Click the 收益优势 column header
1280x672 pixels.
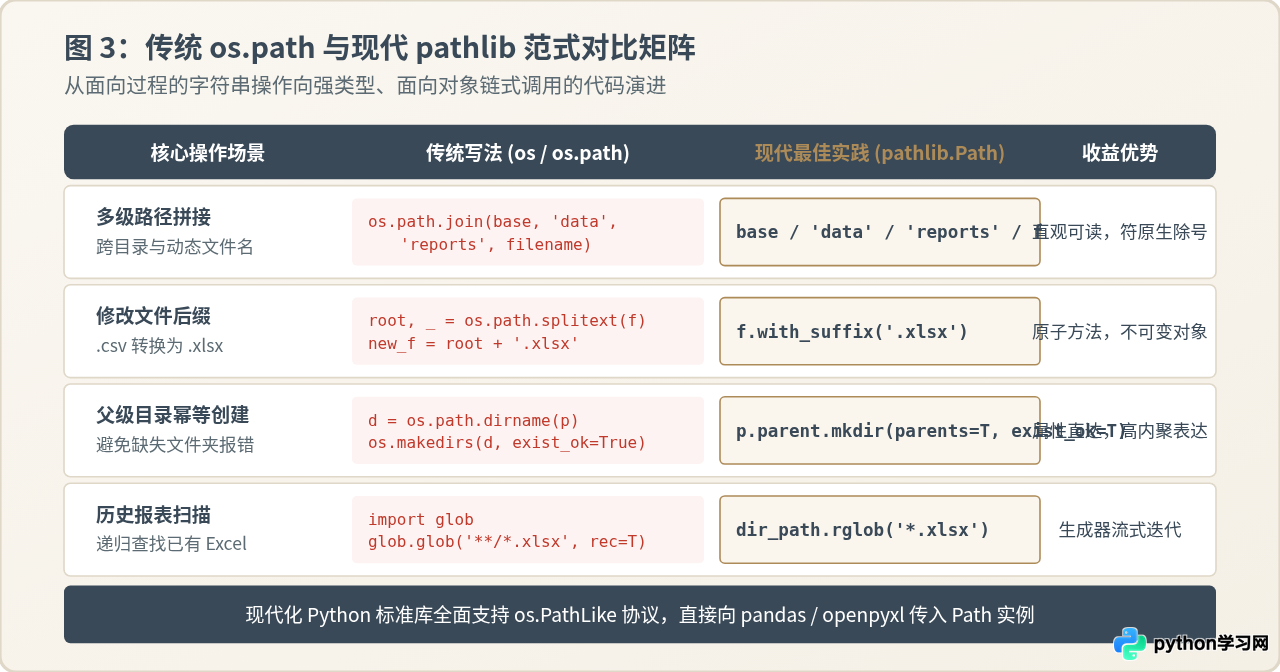coord(1120,153)
